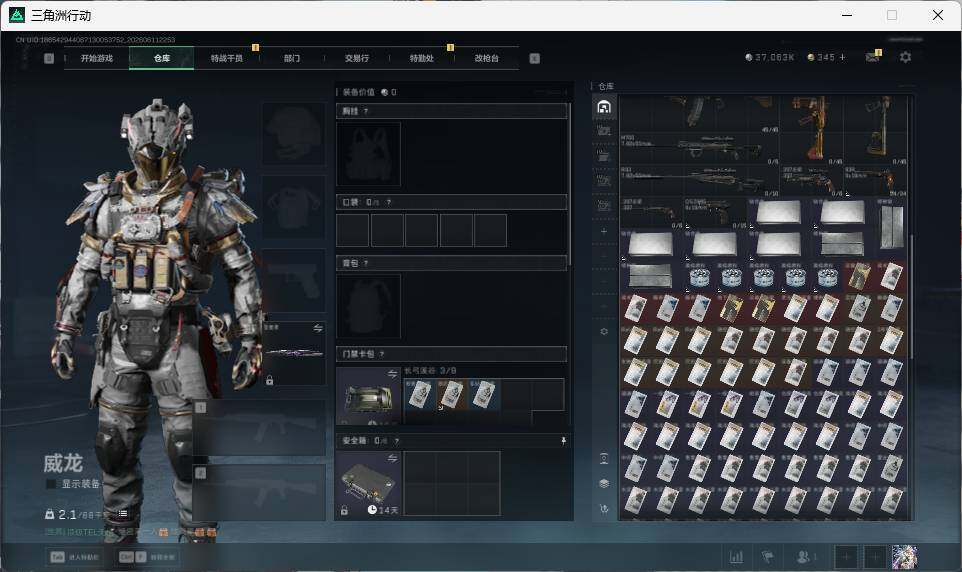Click the body armor equipment slot
Screen dimensions: 962x572
pyautogui.click(x=294, y=207)
